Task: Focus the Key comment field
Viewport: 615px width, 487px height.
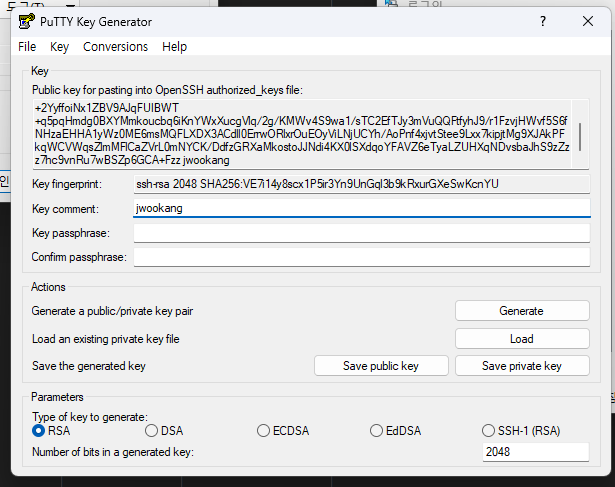Action: click(362, 208)
